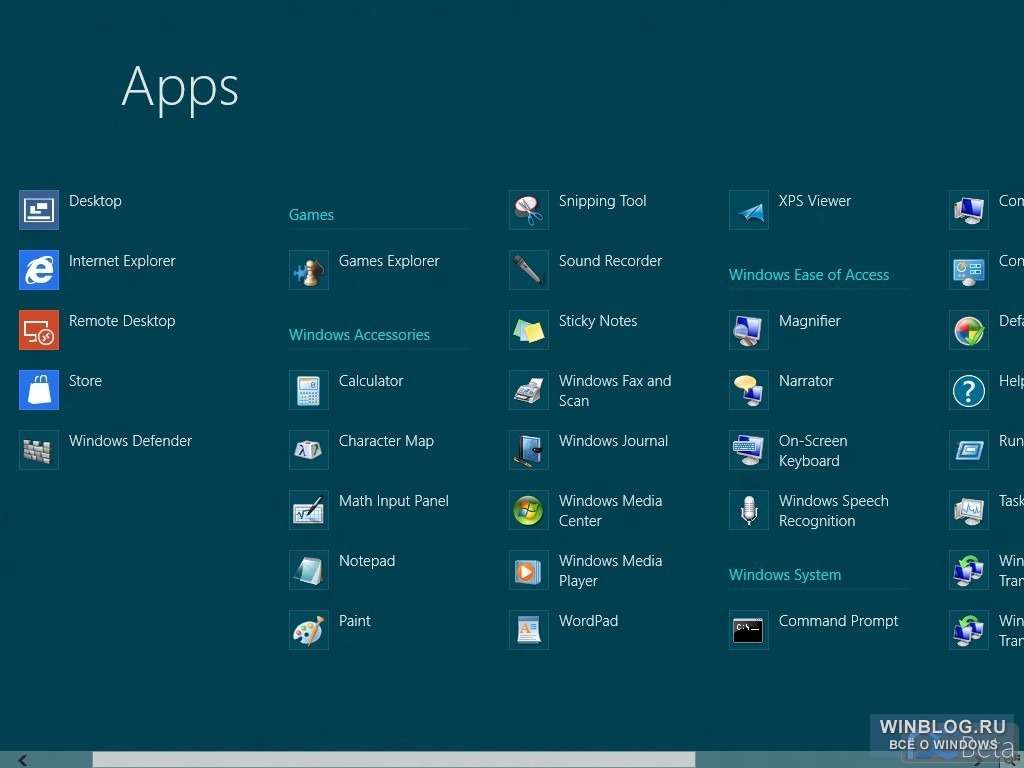The image size is (1024, 768).
Task: Open the Sticky Notes icon
Action: tap(529, 330)
